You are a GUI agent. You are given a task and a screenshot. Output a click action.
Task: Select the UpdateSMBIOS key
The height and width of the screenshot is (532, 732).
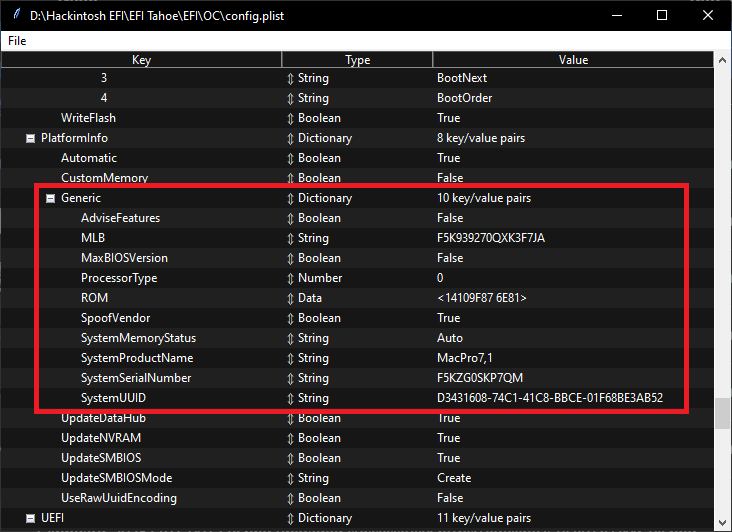click(x=101, y=458)
